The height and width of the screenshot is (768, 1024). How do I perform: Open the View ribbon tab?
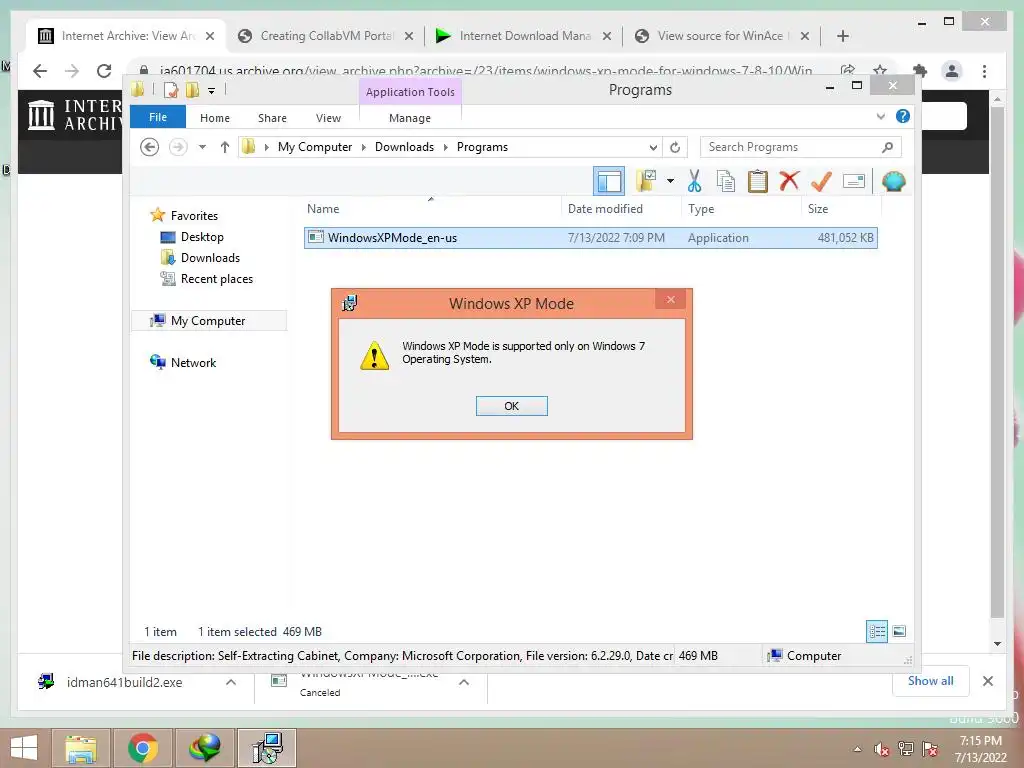[328, 118]
